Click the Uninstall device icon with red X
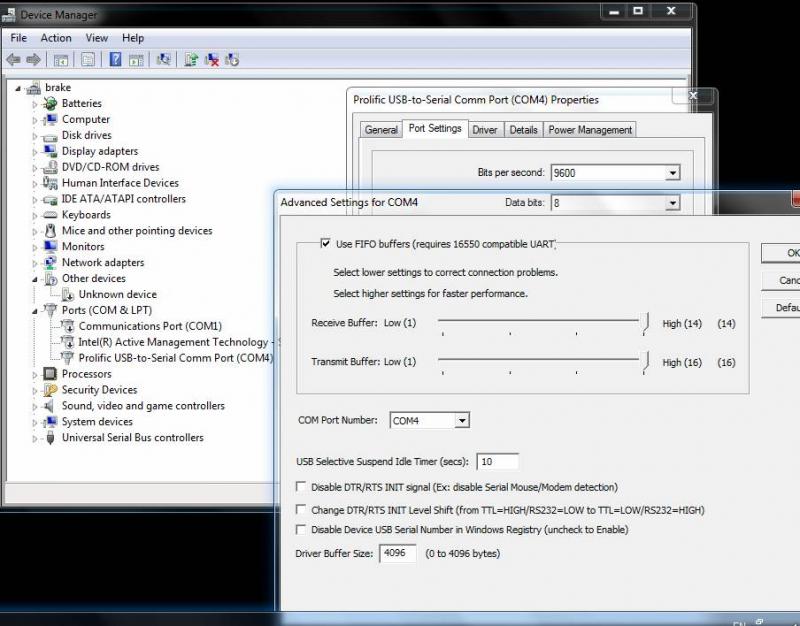Screen dimensions: 800x626 tap(212, 60)
